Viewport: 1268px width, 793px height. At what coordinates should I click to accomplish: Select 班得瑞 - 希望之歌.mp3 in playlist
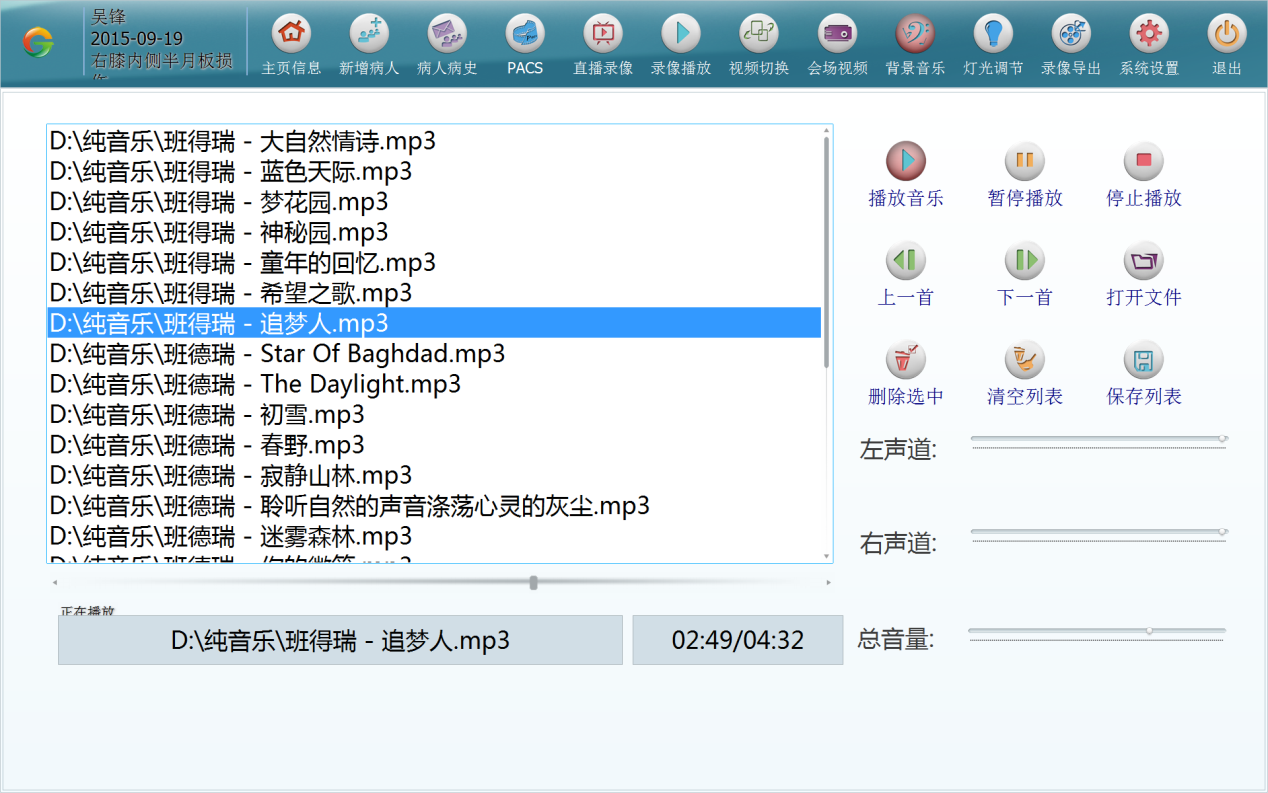[x=434, y=293]
